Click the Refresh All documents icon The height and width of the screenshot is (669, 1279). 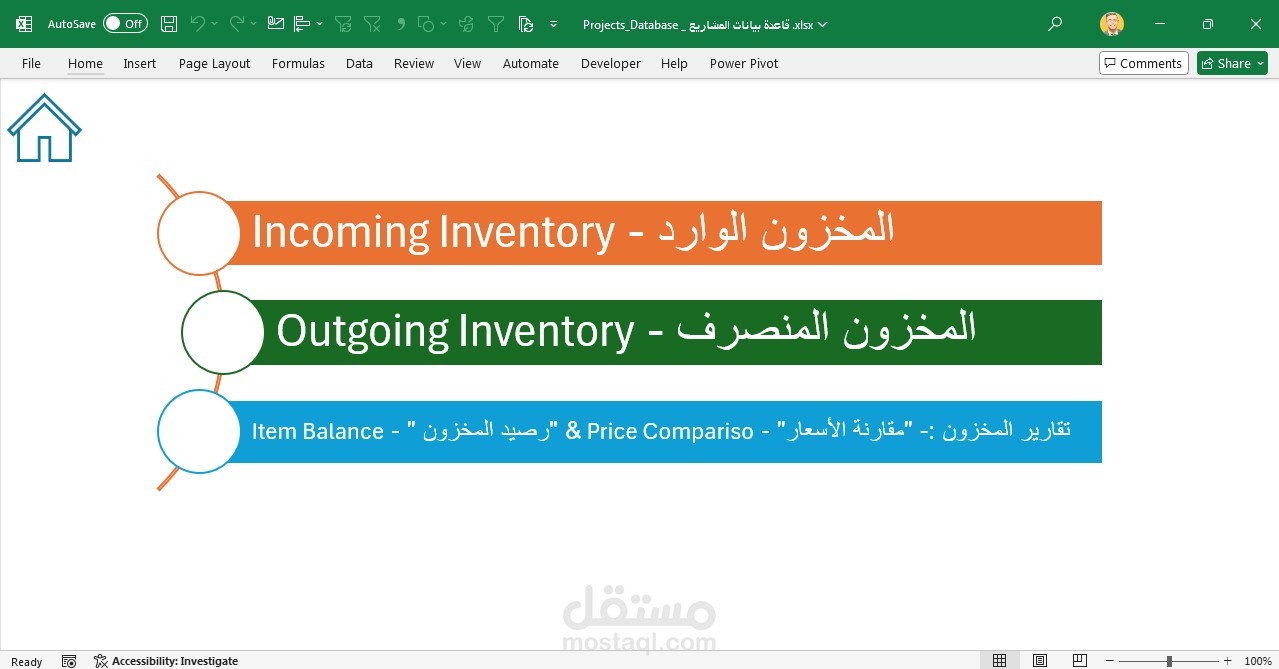tap(526, 23)
